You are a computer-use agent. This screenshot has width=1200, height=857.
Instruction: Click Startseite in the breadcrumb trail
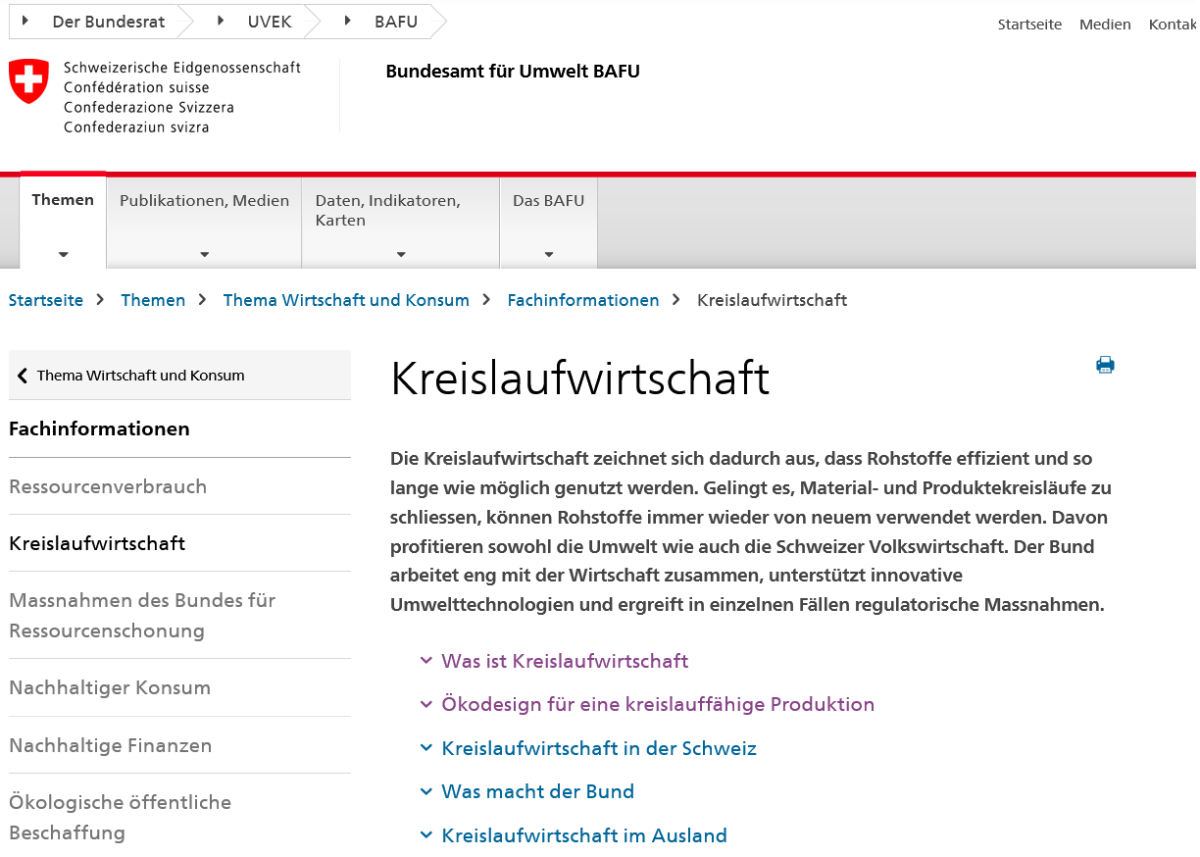click(46, 300)
